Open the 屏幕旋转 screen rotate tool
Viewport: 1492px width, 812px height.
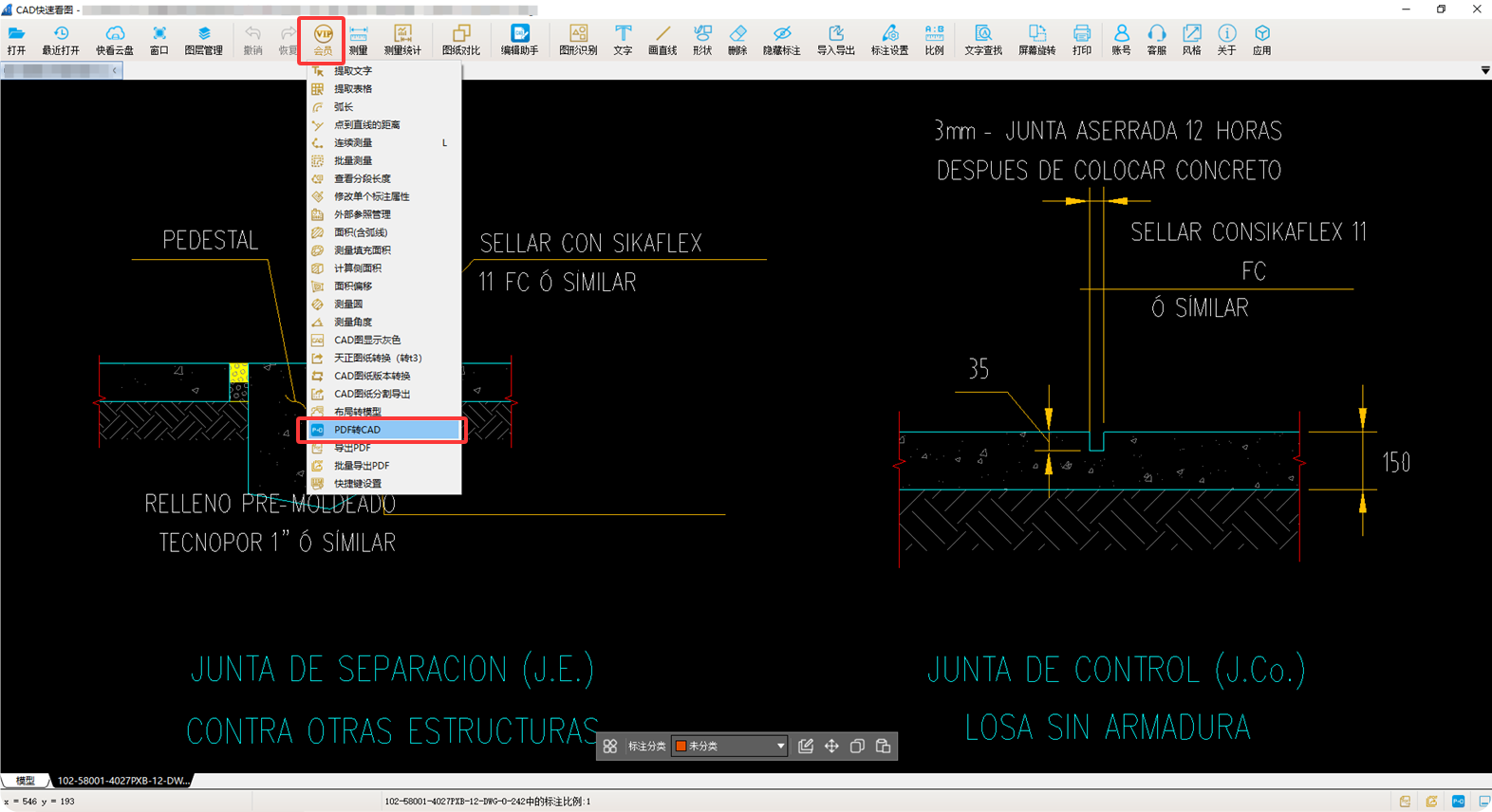tap(1036, 40)
